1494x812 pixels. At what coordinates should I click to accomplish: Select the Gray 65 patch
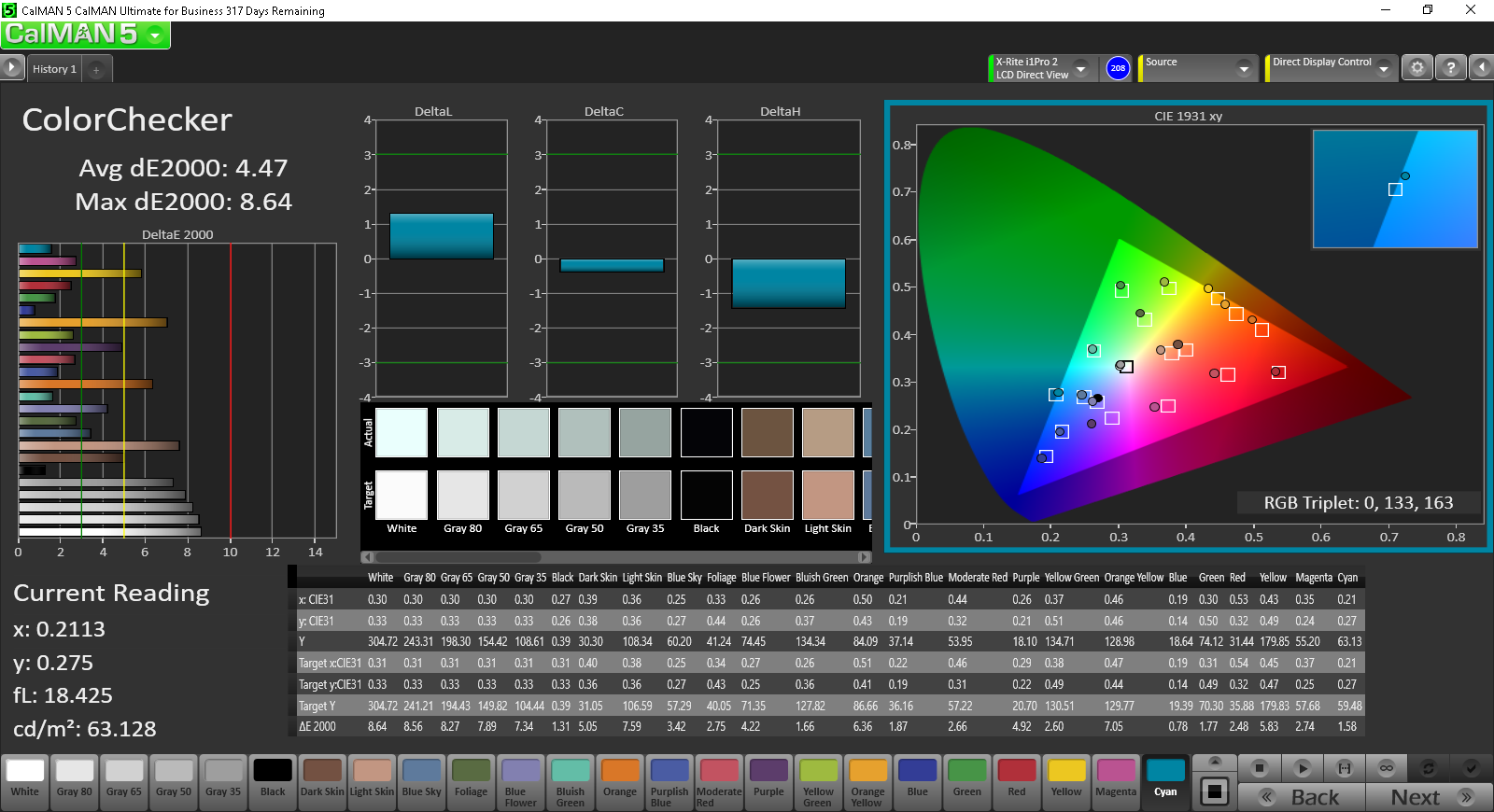[124, 782]
